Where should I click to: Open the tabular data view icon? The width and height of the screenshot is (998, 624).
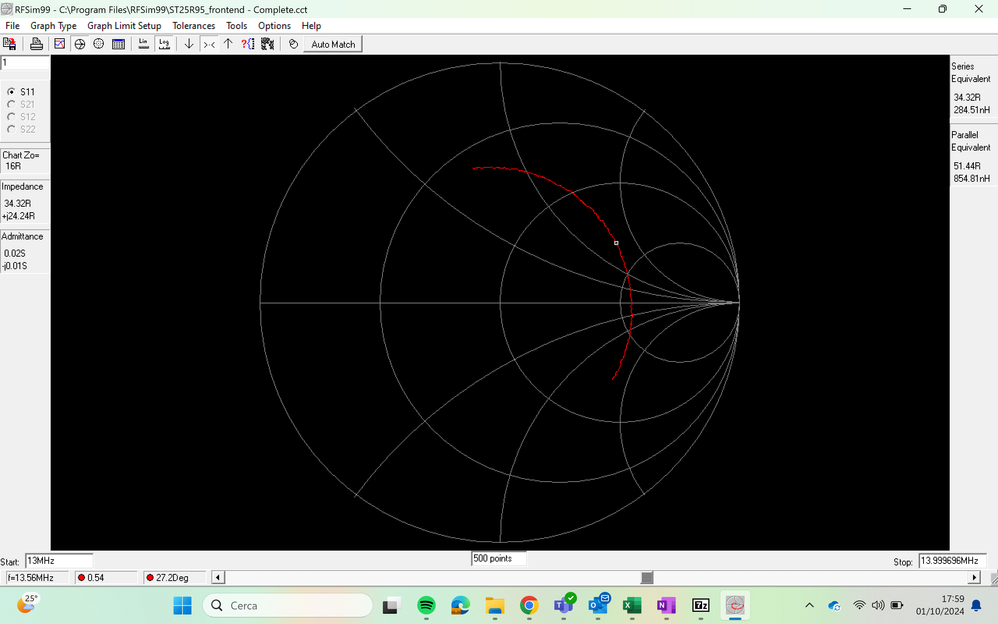[x=118, y=44]
